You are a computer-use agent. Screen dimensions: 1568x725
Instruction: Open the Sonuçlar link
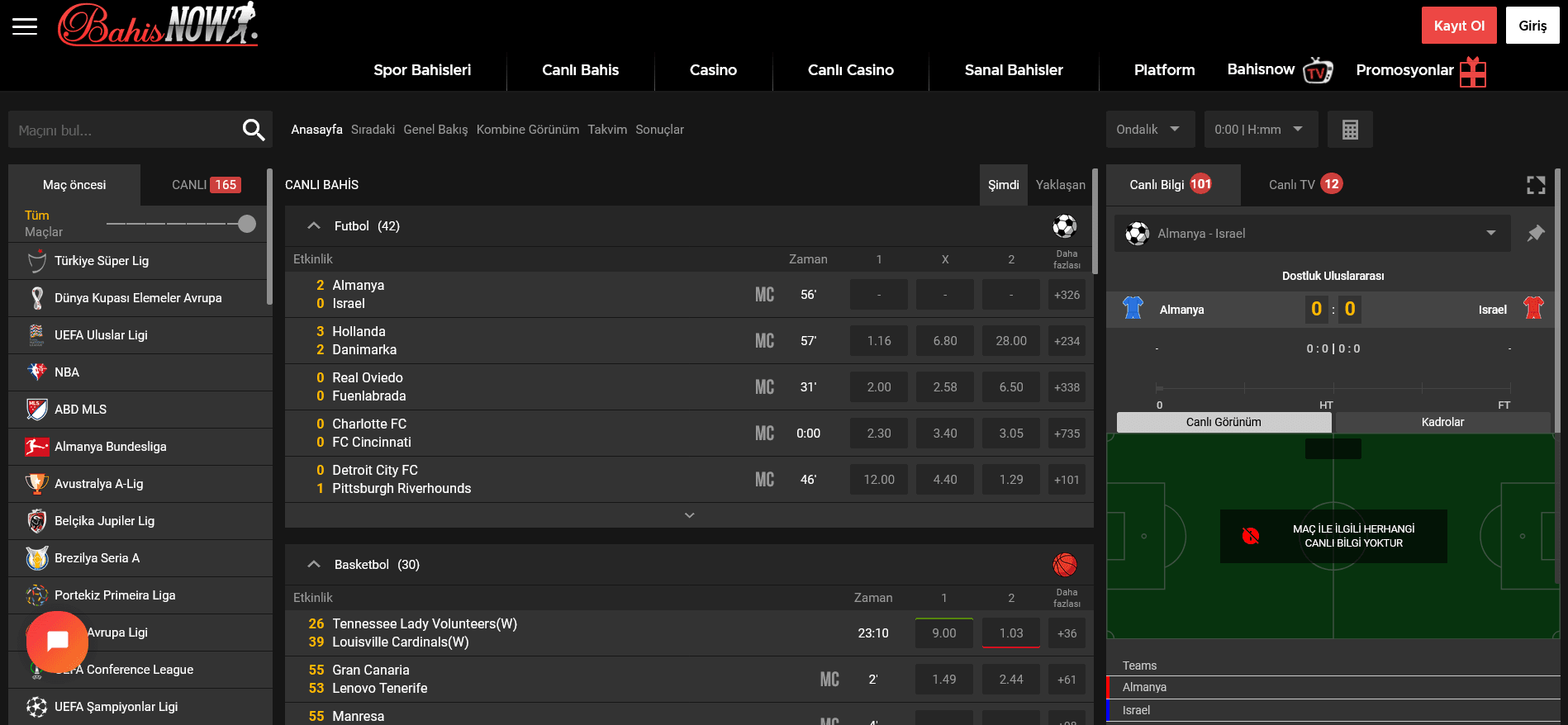[659, 130]
